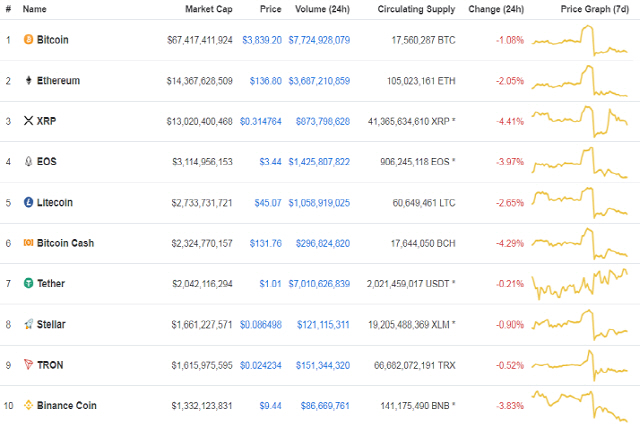Image resolution: width=640 pixels, height=425 pixels.
Task: Open the XRP coin page
Action: click(47, 121)
